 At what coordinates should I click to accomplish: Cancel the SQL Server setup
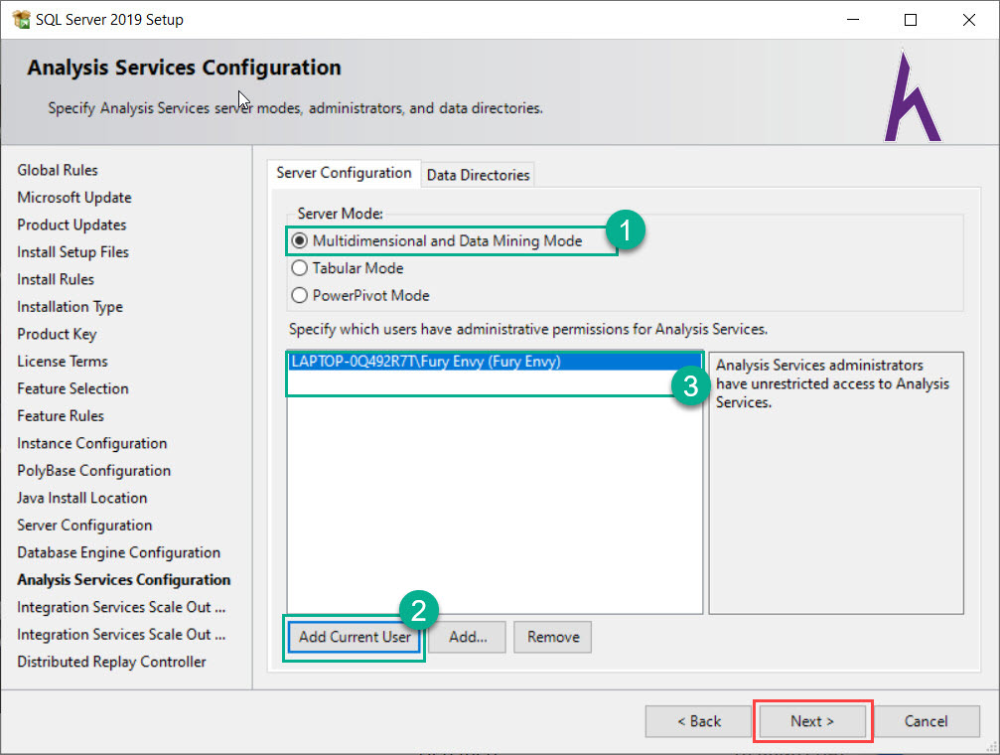pos(926,721)
